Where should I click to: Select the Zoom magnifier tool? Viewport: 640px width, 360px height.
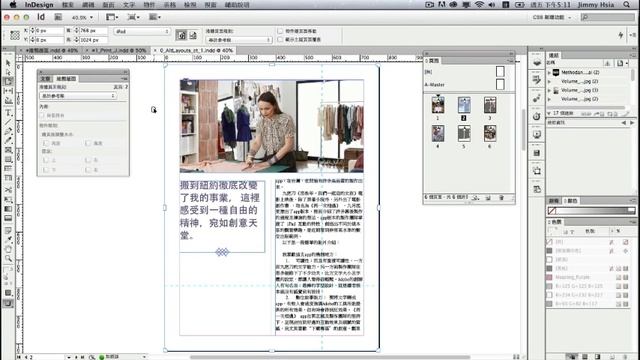[8, 258]
